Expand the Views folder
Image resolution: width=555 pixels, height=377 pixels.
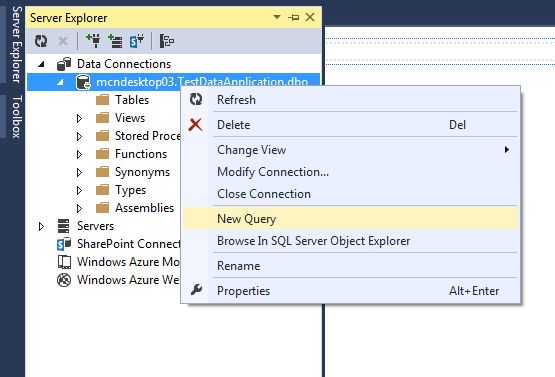[x=79, y=118]
